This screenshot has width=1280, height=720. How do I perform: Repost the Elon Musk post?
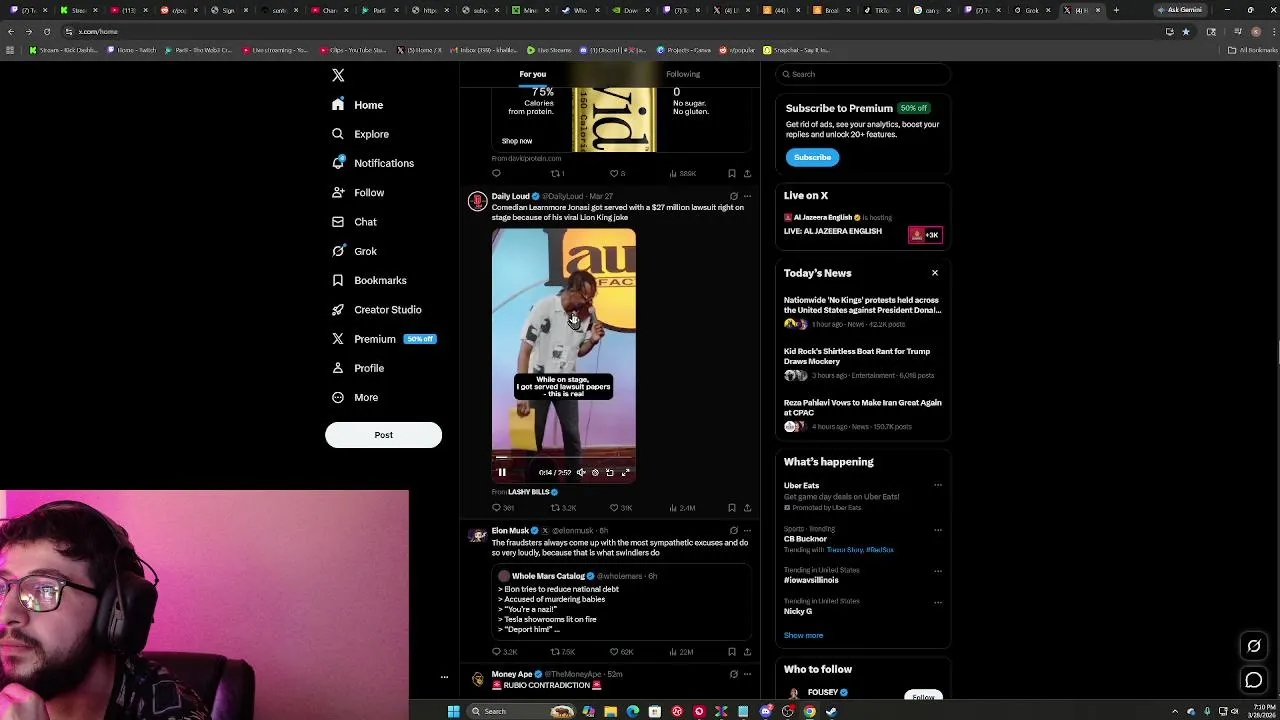coord(563,652)
